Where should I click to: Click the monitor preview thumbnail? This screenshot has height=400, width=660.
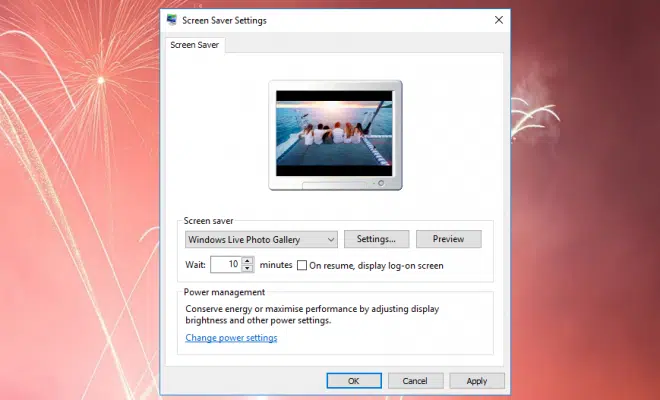point(335,135)
